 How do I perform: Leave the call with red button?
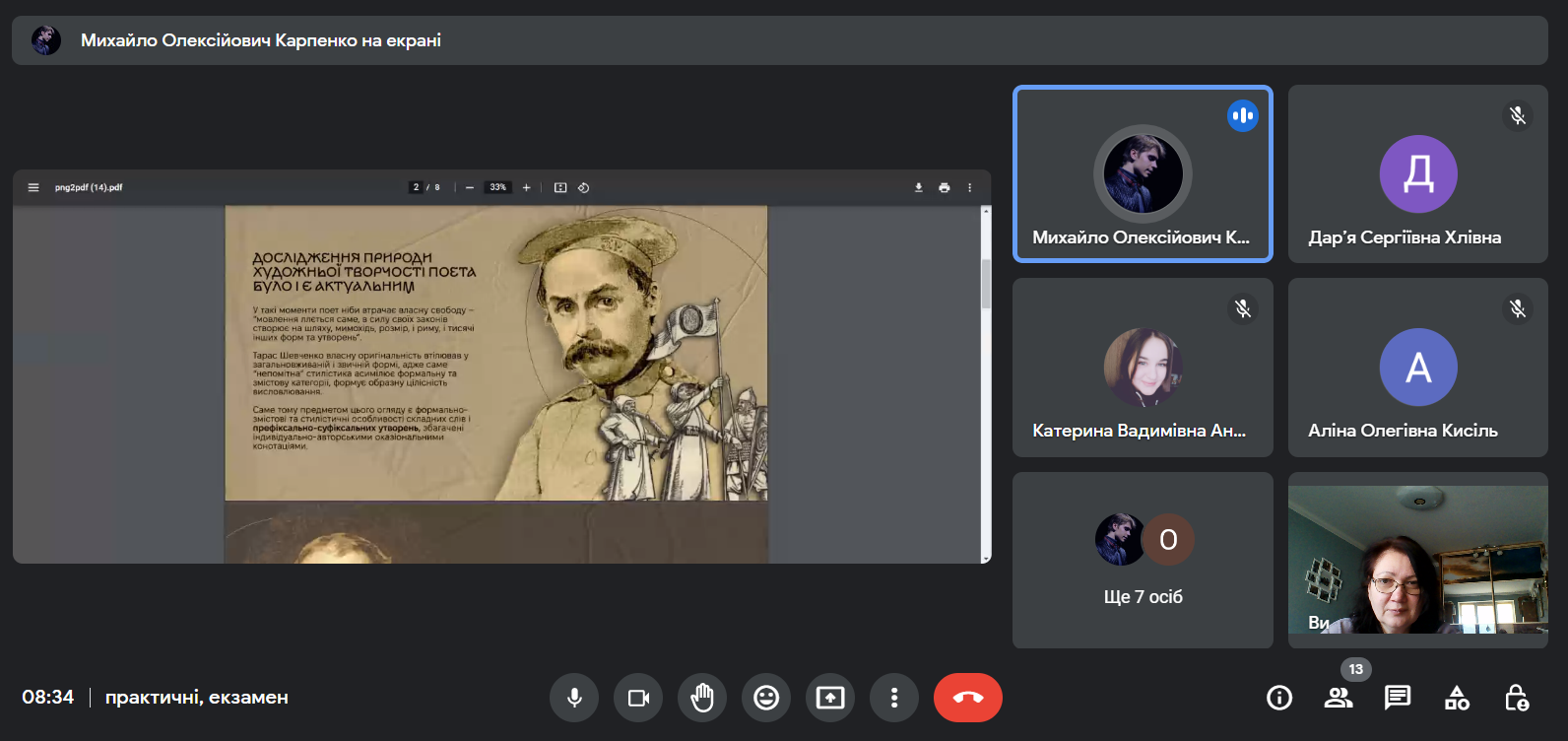(x=967, y=698)
